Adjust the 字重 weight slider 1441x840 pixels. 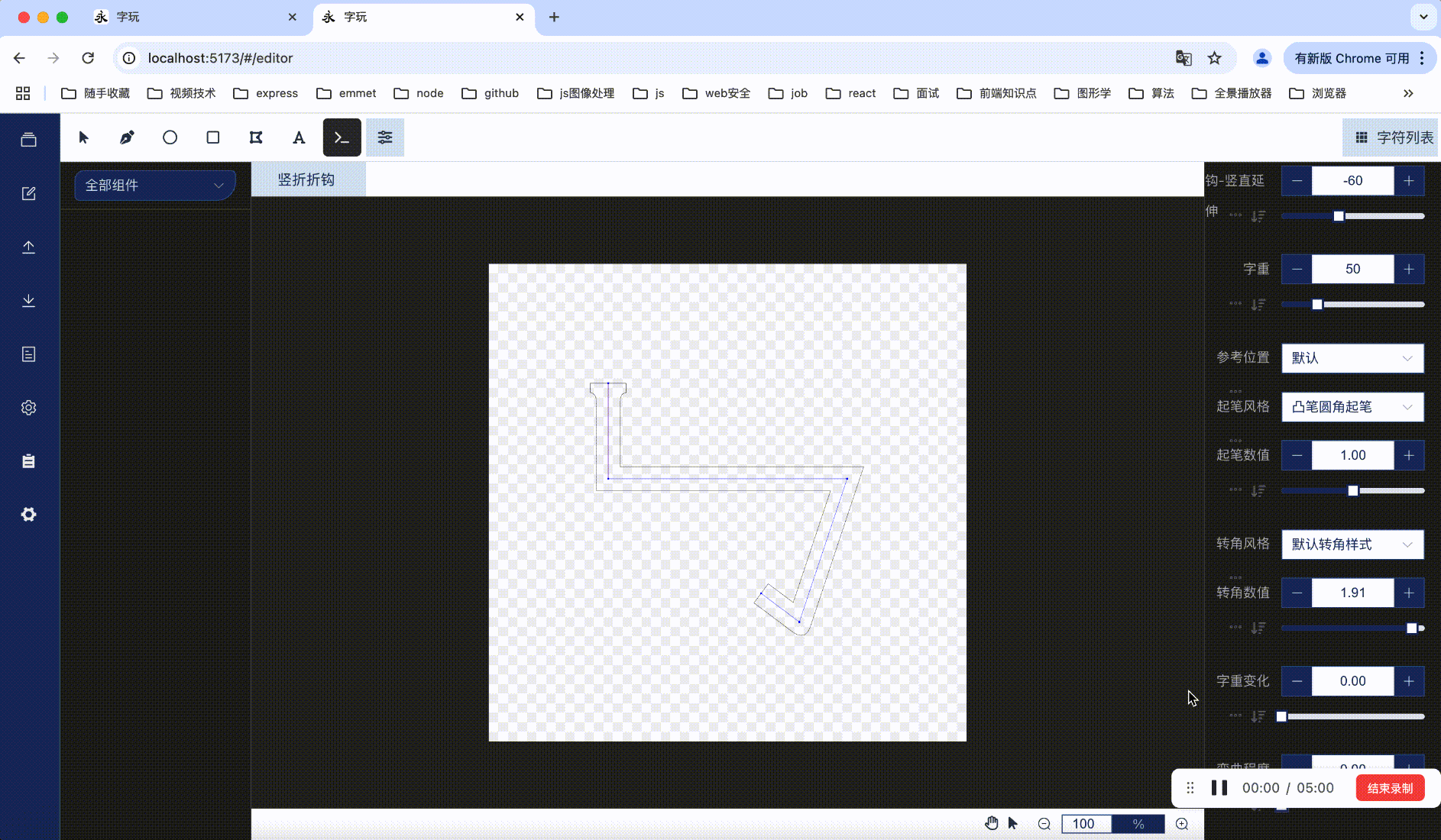(x=1316, y=304)
